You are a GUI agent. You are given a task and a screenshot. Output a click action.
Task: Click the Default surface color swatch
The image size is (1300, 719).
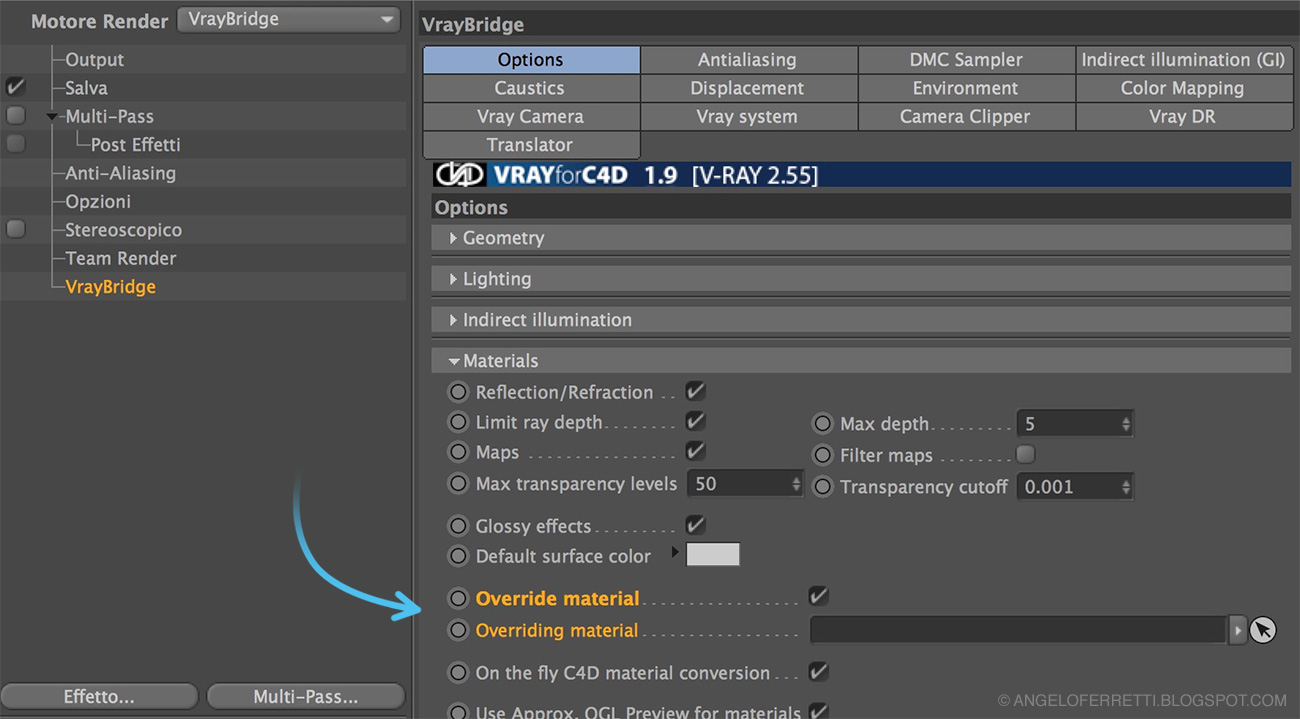pyautogui.click(x=713, y=554)
